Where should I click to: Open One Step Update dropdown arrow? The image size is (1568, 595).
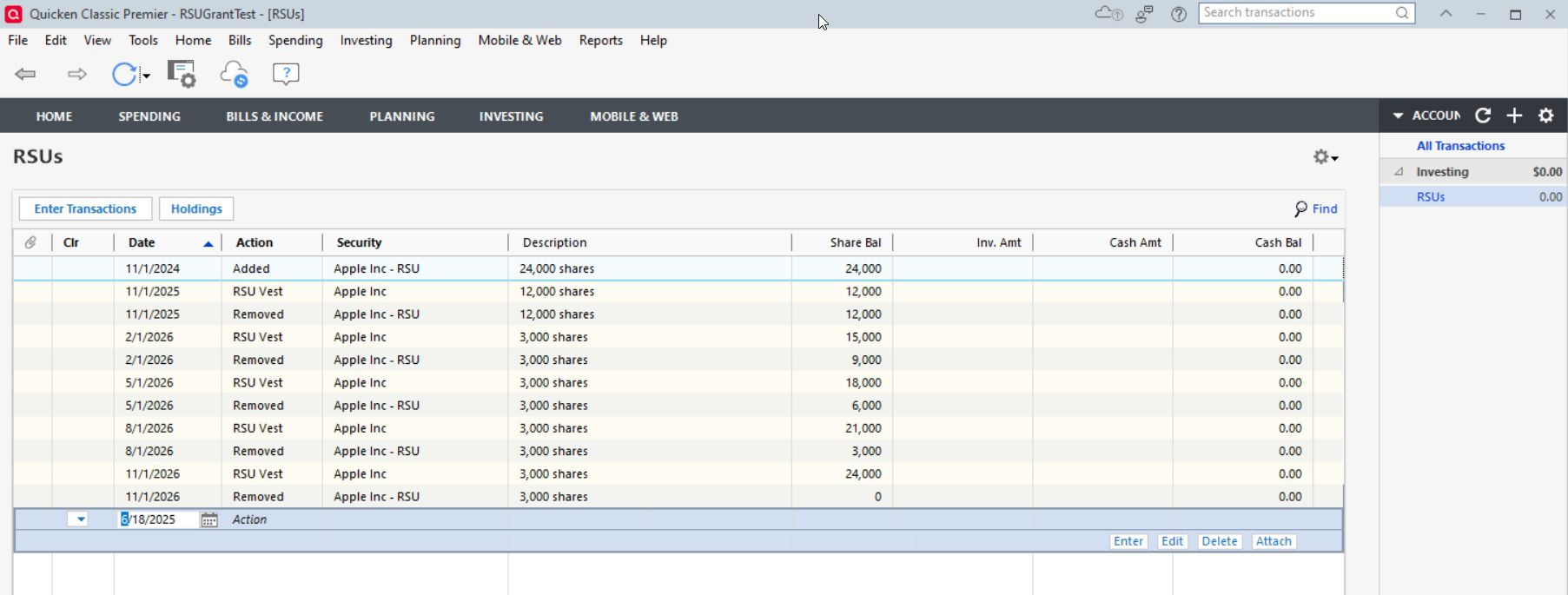pyautogui.click(x=146, y=76)
